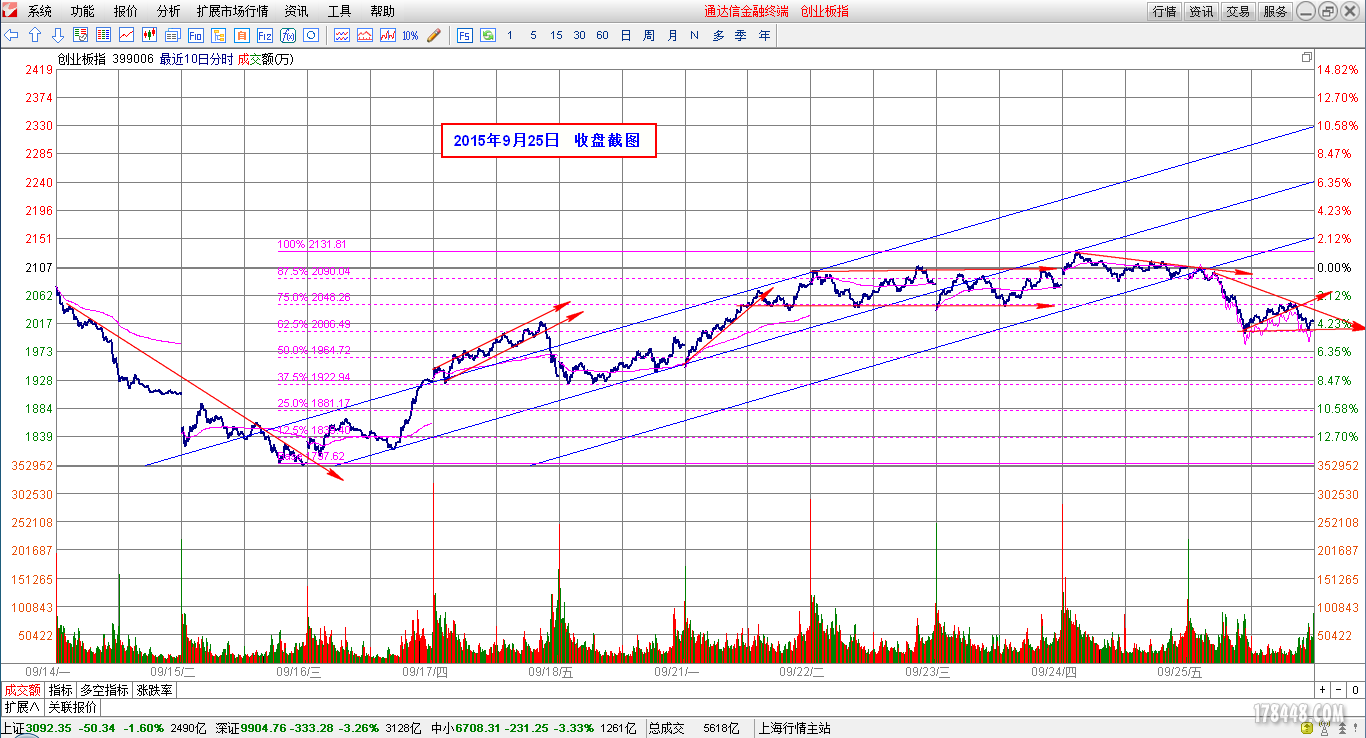Viewport: 1366px width, 738px height.
Task: Open the 帮助 menu
Action: tap(382, 11)
